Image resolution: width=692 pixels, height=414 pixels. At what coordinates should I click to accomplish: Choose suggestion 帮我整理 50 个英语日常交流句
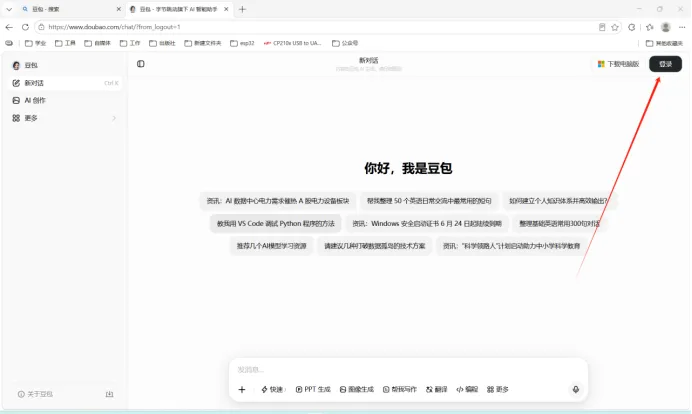429,201
